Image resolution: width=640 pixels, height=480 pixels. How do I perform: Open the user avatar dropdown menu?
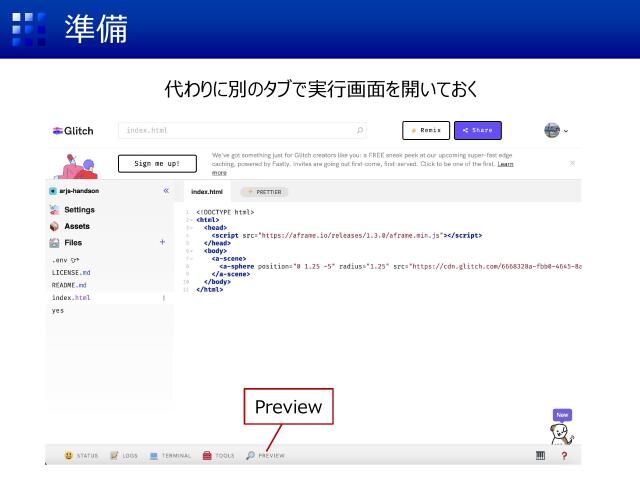tap(556, 130)
